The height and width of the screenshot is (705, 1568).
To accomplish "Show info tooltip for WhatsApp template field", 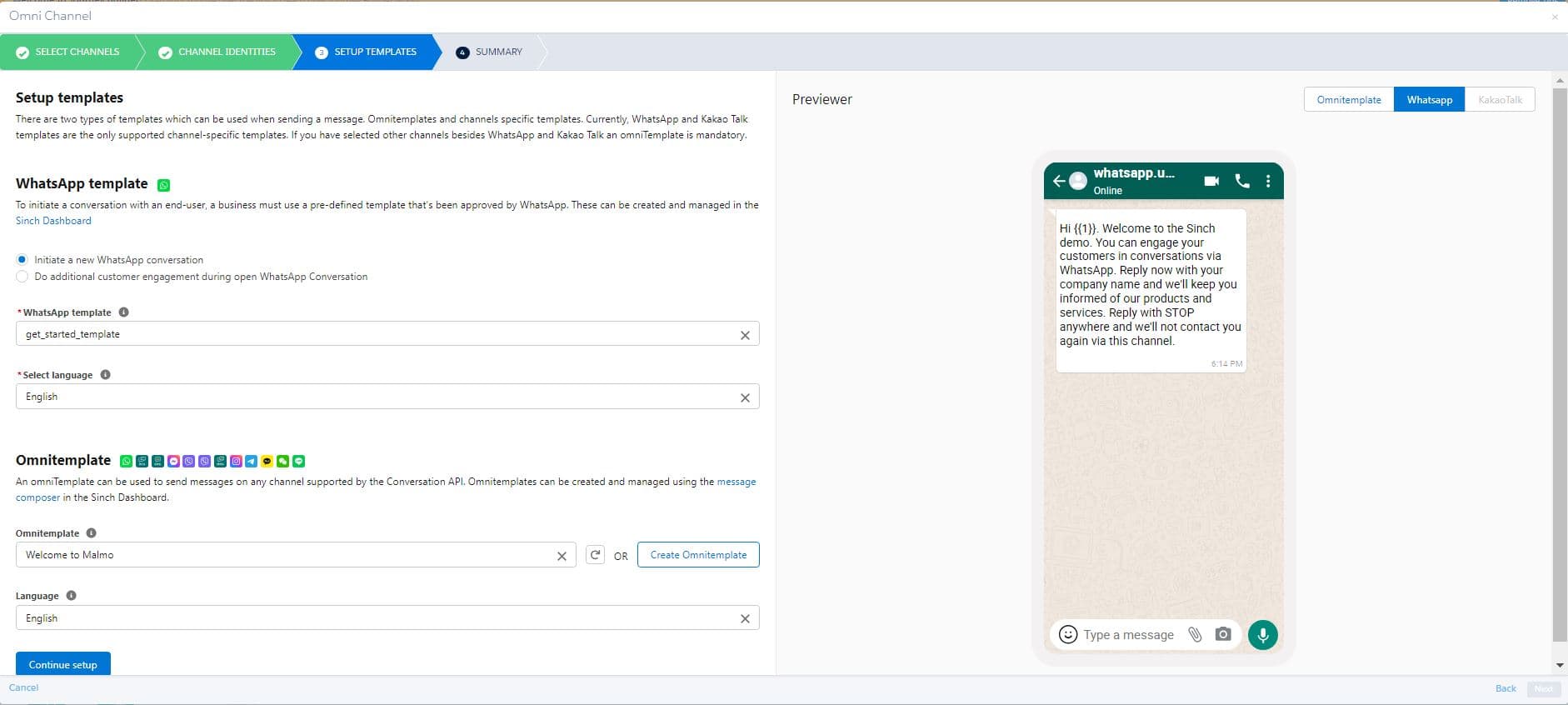I will coord(123,312).
